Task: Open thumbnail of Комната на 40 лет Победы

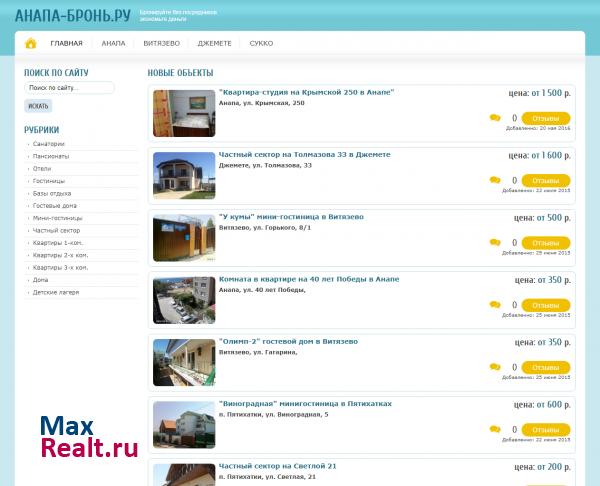Action: pyautogui.click(x=184, y=300)
